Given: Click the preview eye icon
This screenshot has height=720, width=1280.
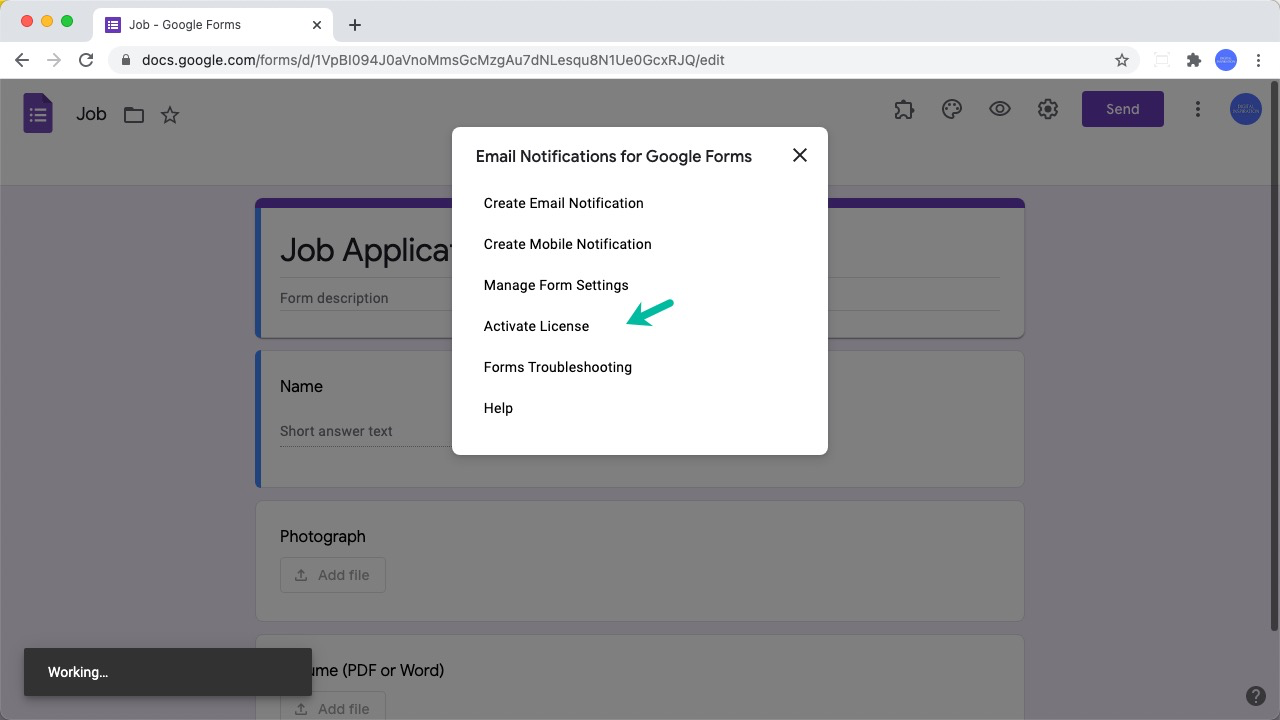Looking at the screenshot, I should [1000, 110].
